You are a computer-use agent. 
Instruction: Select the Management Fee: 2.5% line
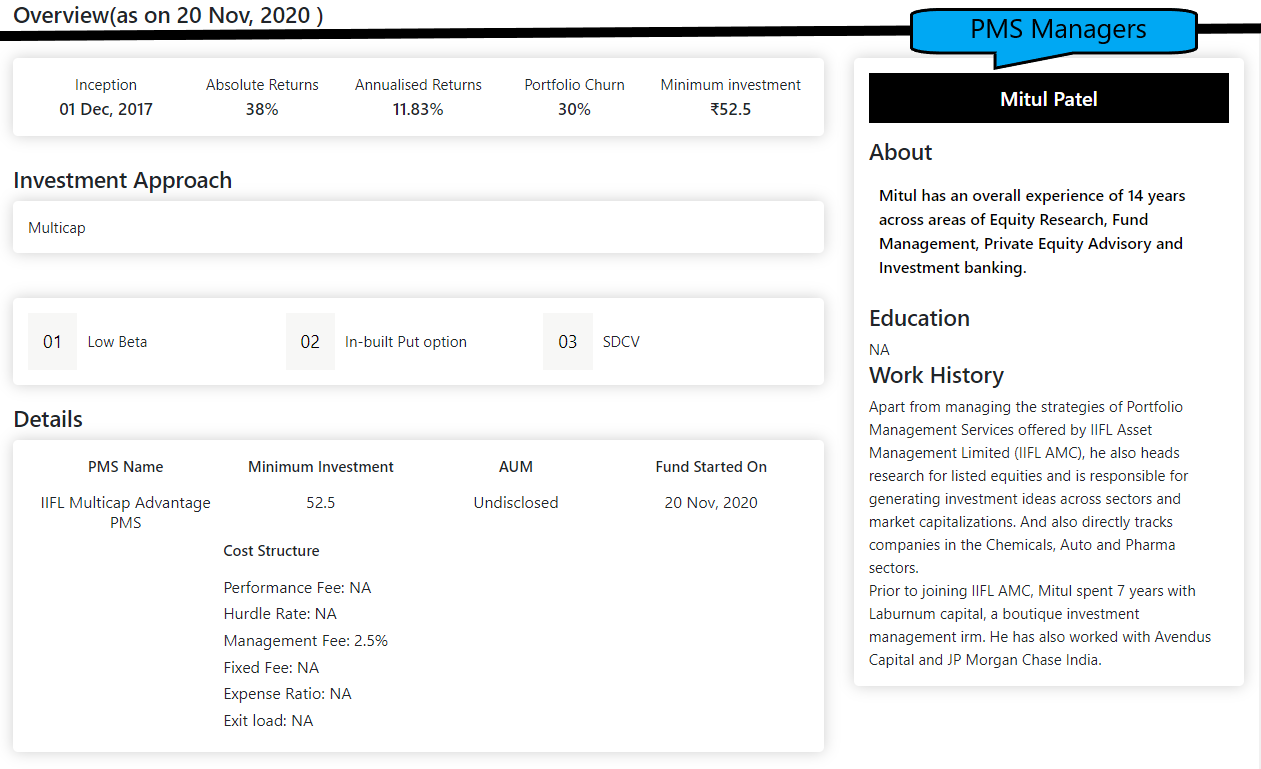pos(306,641)
